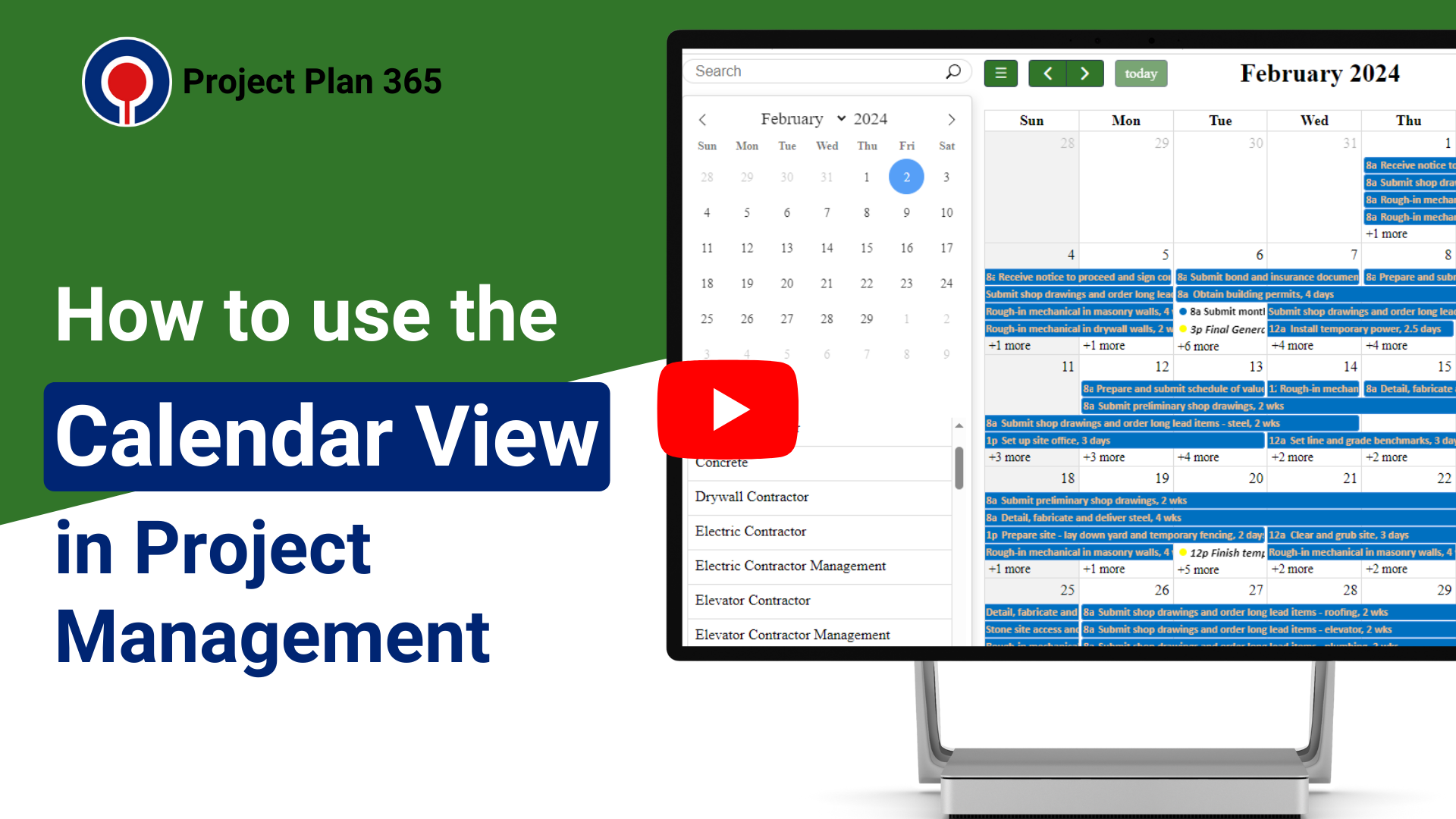Click +1 more tasks on Sunday February 4
The image size is (1456, 819).
pyautogui.click(x=1009, y=345)
